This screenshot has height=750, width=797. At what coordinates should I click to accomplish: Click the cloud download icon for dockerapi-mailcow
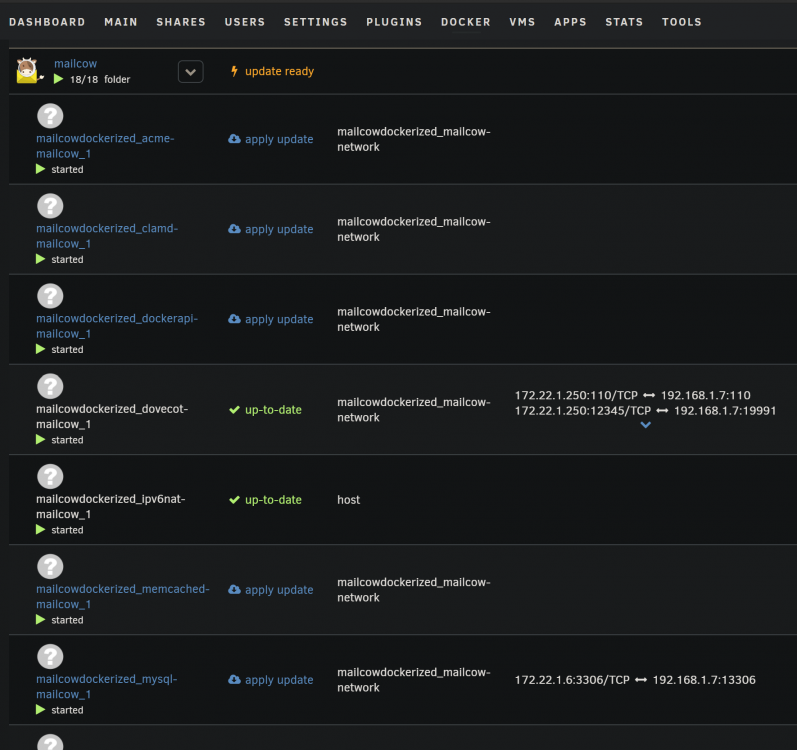(234, 319)
